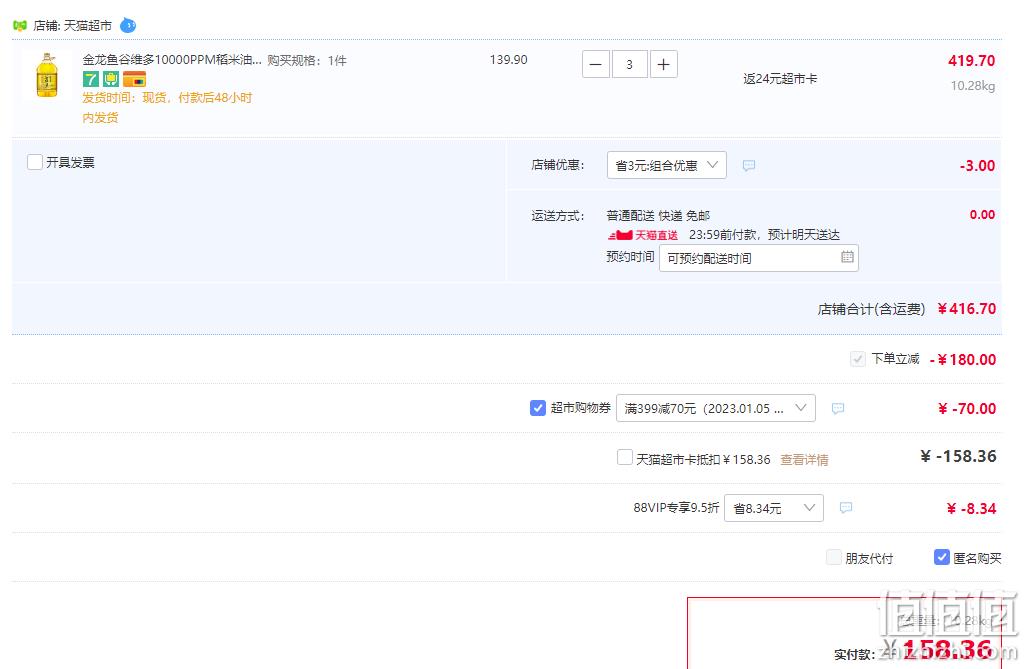Toggle the 下单立减 checkbox
1027x669 pixels.
[857, 358]
